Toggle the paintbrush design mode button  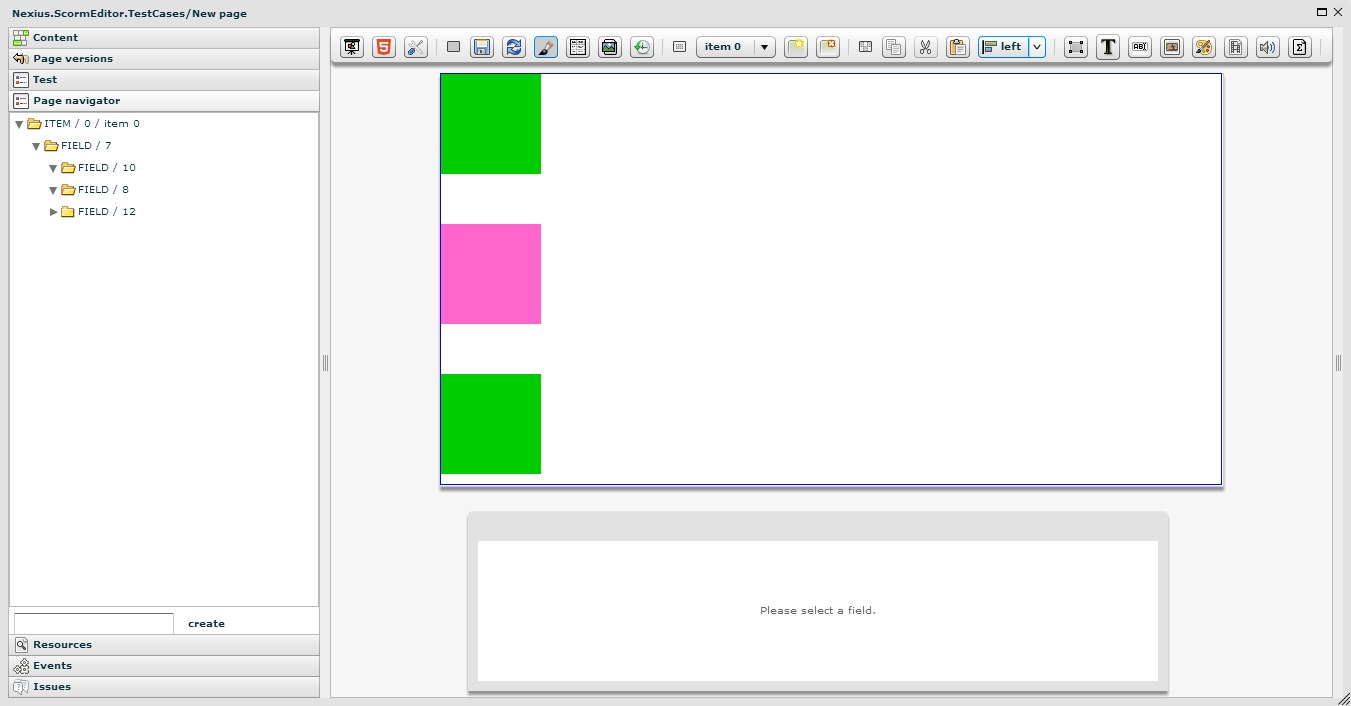point(545,47)
